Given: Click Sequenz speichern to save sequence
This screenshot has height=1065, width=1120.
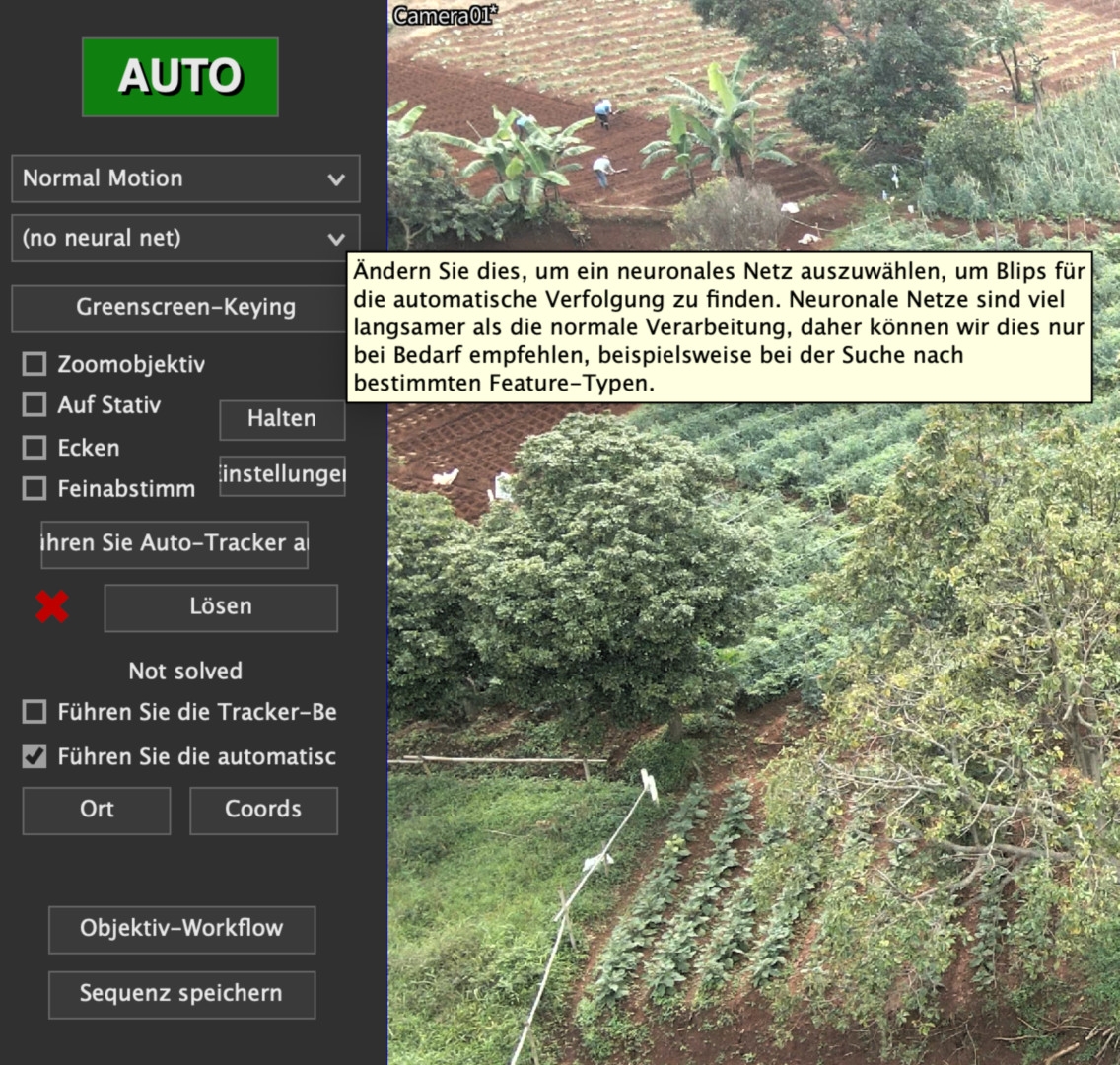Looking at the screenshot, I should 181,994.
